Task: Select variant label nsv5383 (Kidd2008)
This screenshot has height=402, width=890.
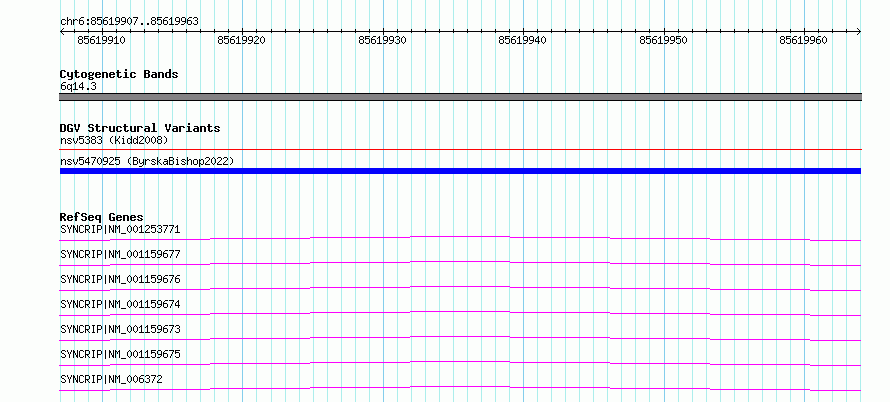Action: (x=114, y=140)
